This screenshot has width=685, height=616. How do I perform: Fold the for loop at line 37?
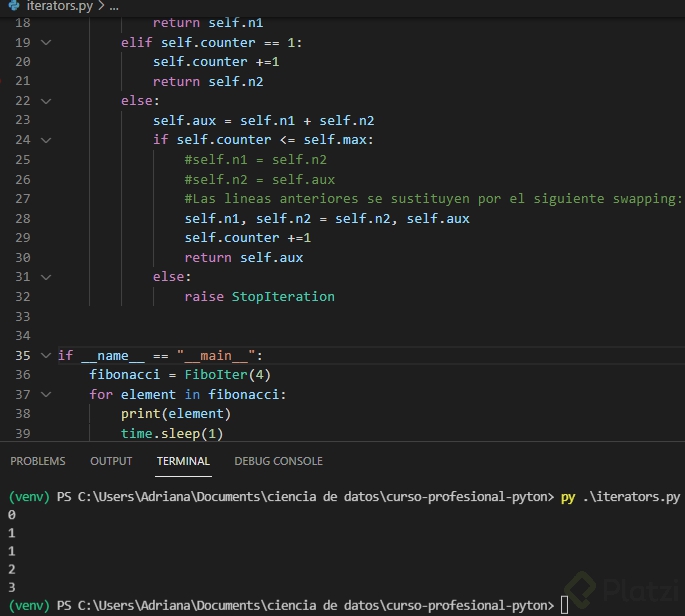click(46, 395)
